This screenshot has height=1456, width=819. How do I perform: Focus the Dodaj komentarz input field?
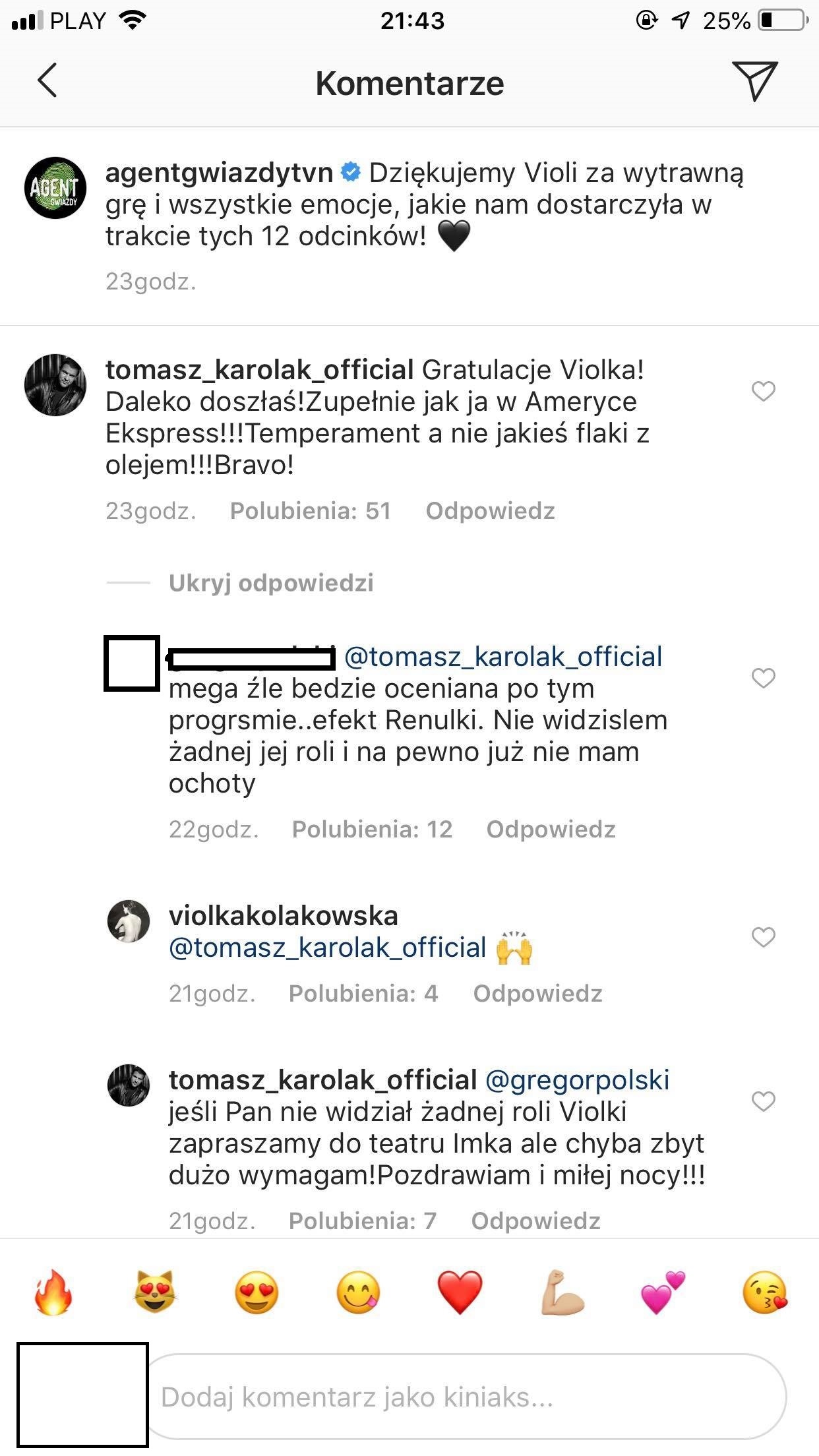[x=462, y=1397]
